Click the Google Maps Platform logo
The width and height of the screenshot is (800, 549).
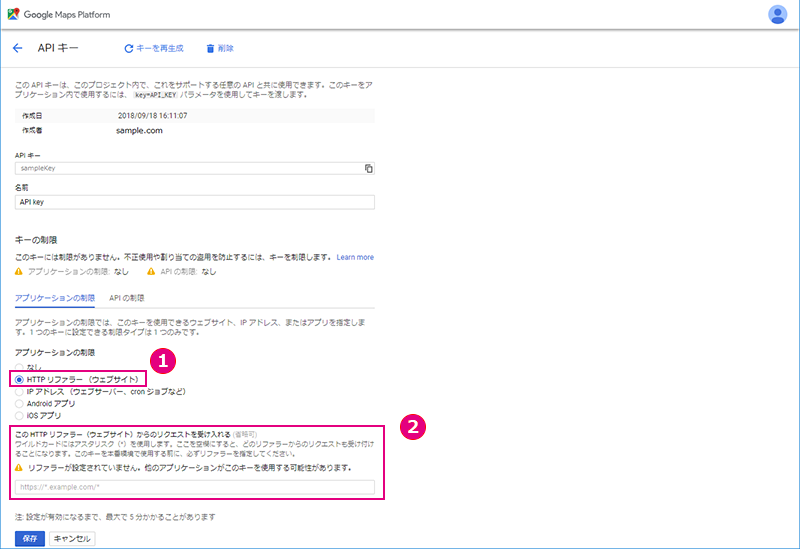coord(59,14)
